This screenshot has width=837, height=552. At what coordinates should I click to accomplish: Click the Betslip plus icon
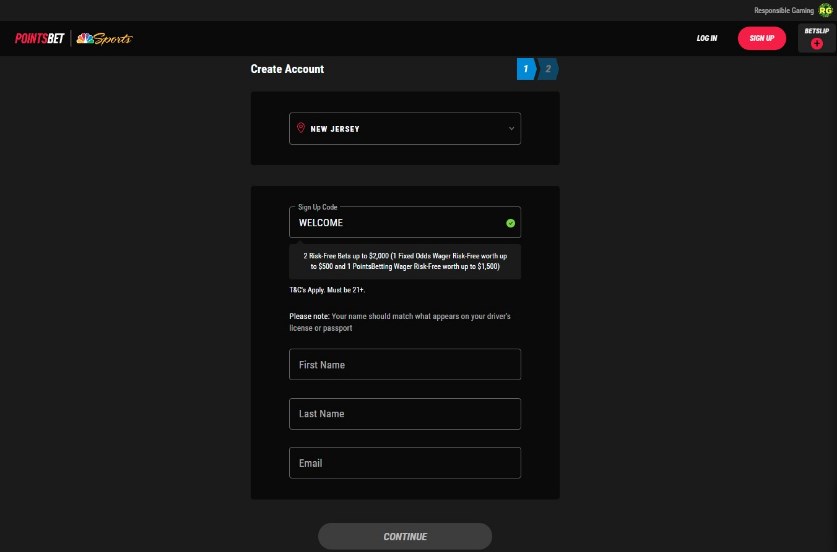click(817, 44)
